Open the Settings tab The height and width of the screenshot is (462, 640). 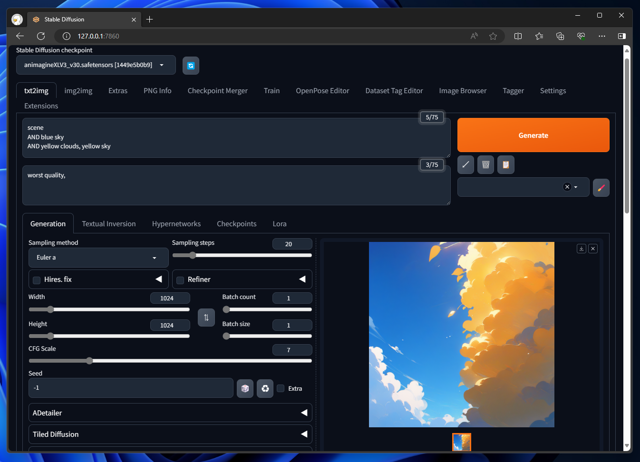click(x=553, y=91)
